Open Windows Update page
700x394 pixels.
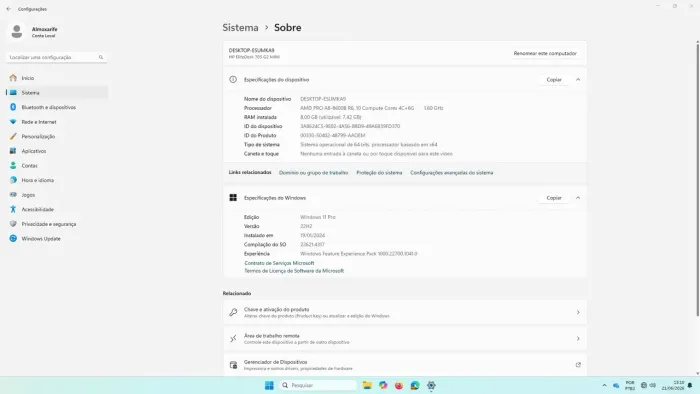(x=57, y=239)
